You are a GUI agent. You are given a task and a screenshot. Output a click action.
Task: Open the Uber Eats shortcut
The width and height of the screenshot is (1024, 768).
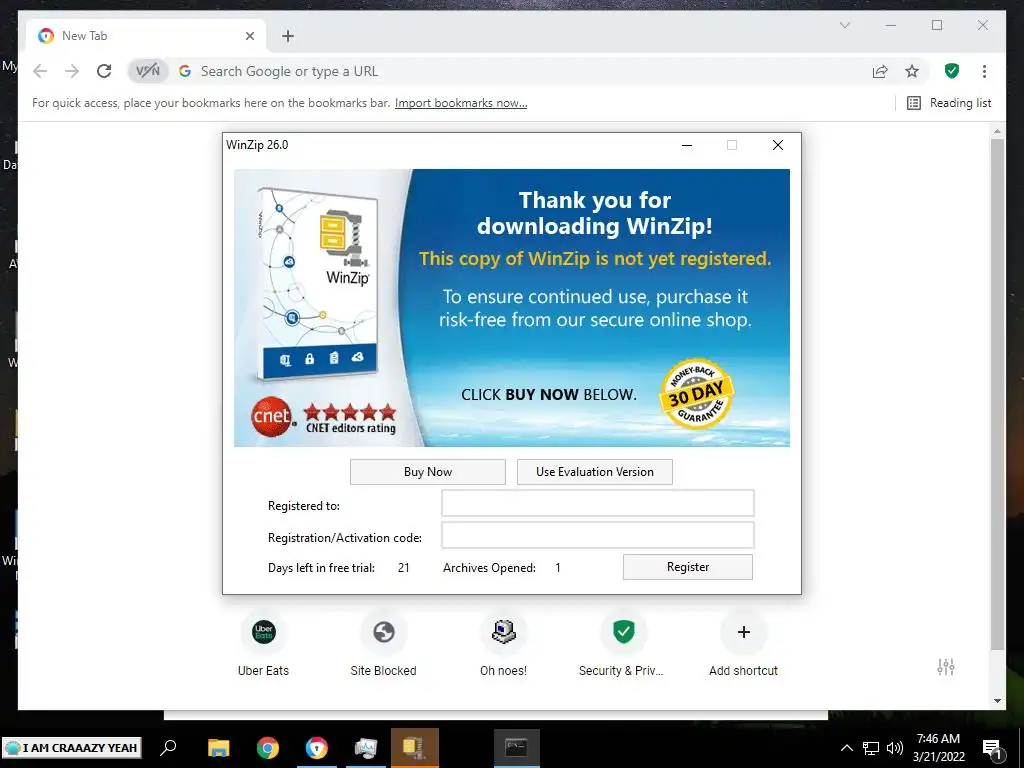(x=263, y=643)
